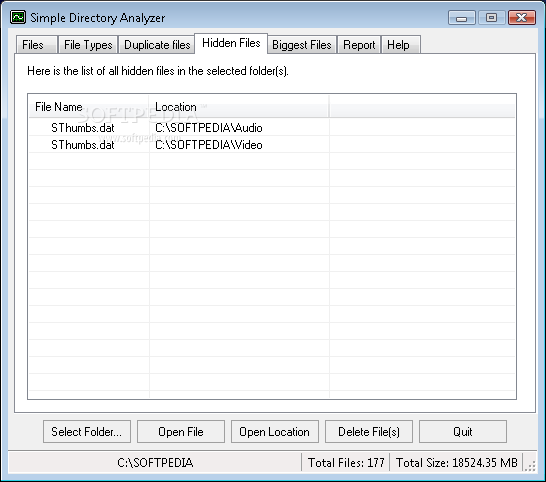
Task: Switch to the Files tab
Action: [37, 45]
